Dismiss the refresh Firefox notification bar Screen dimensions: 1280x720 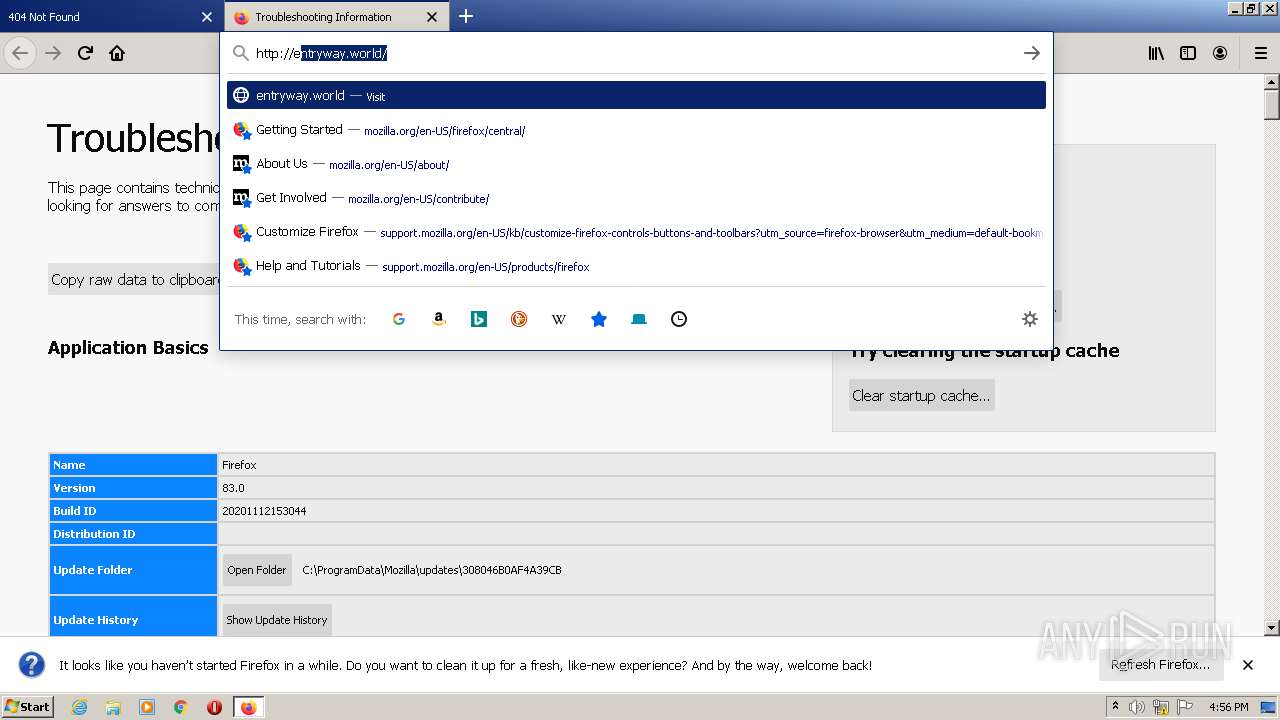pos(1248,665)
